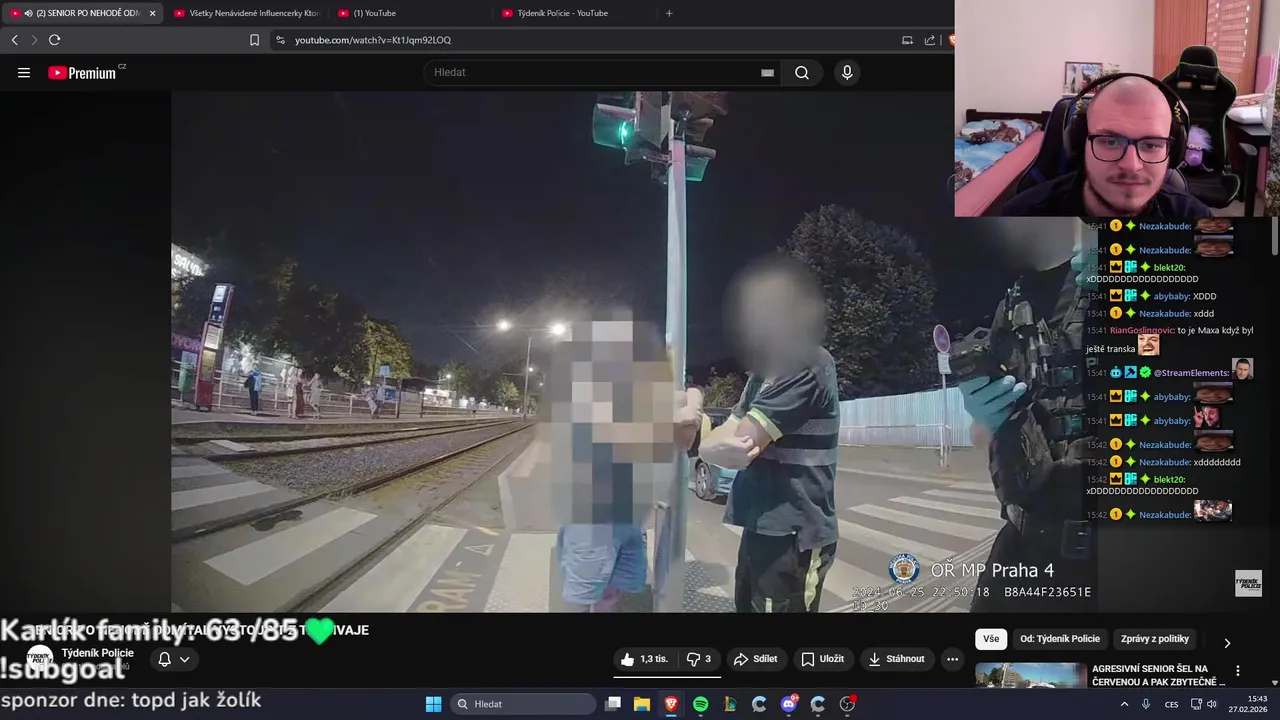Click on the video player area
1280x720 pixels.
[563, 352]
